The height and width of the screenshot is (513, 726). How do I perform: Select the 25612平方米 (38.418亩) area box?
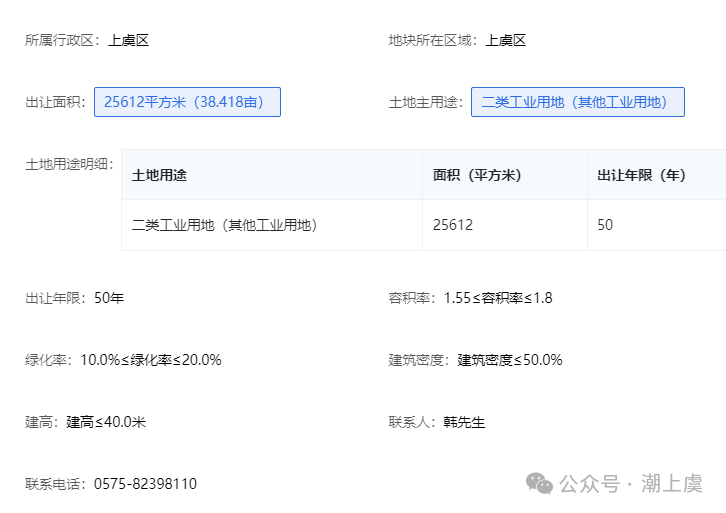187,102
